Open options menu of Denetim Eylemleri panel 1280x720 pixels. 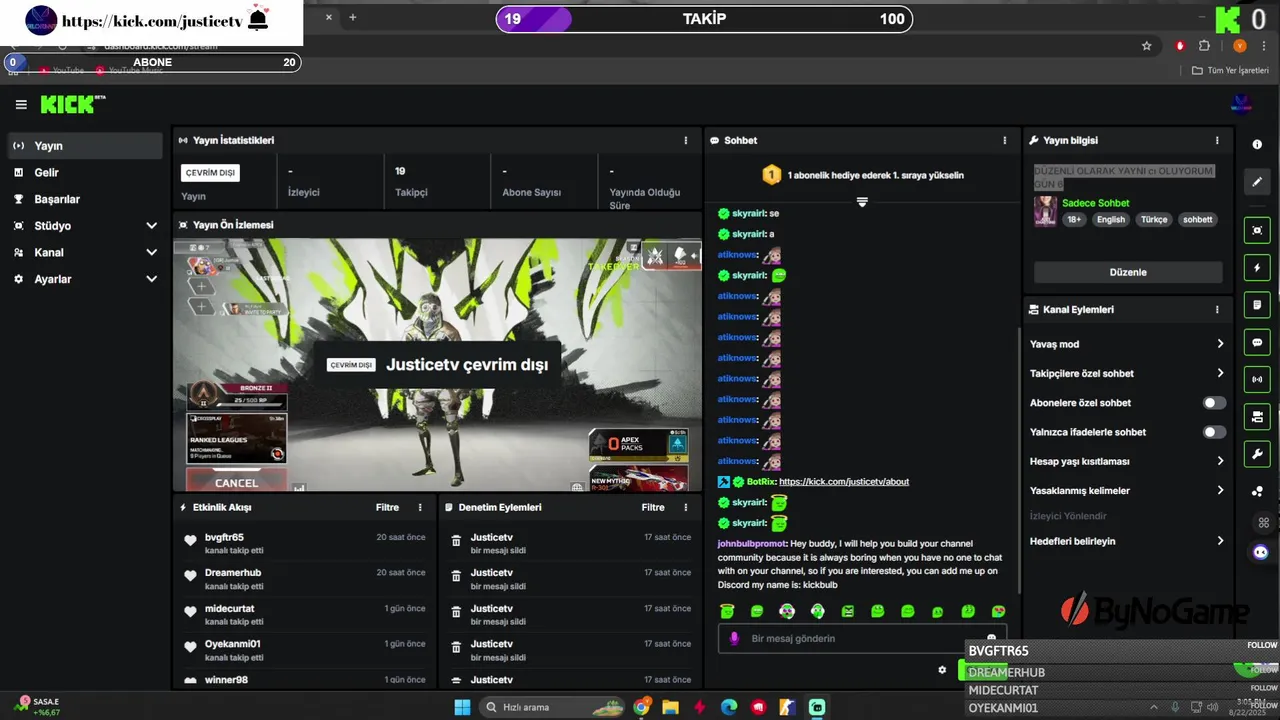tap(686, 508)
